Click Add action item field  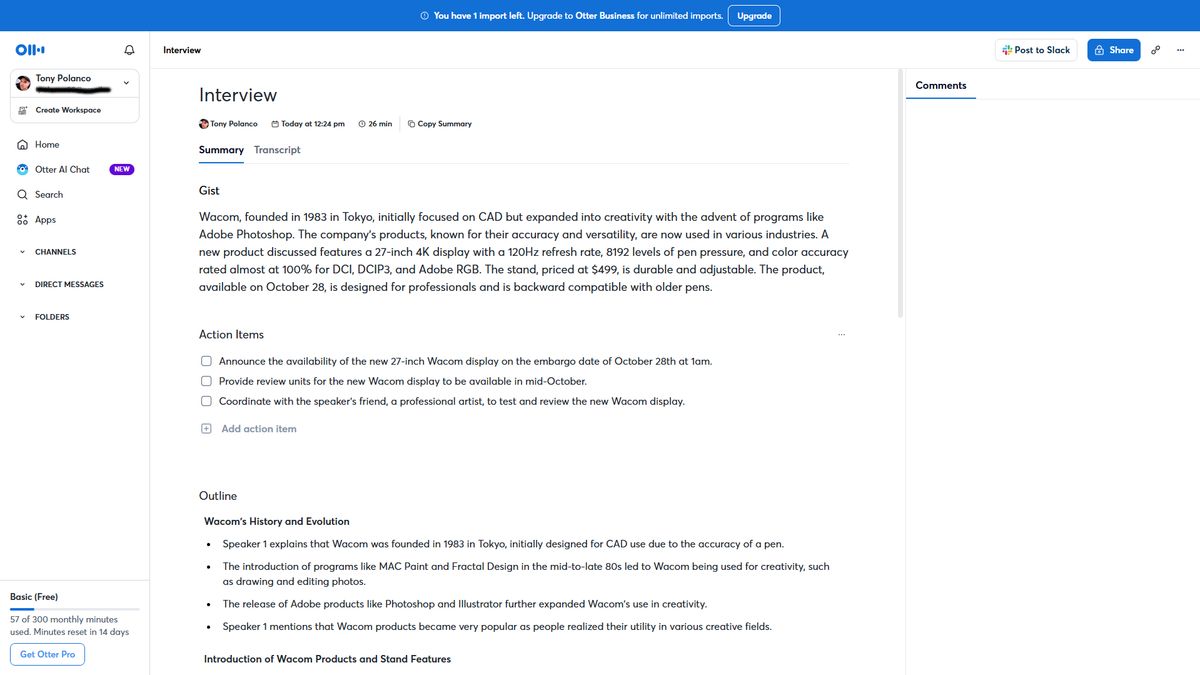258,429
